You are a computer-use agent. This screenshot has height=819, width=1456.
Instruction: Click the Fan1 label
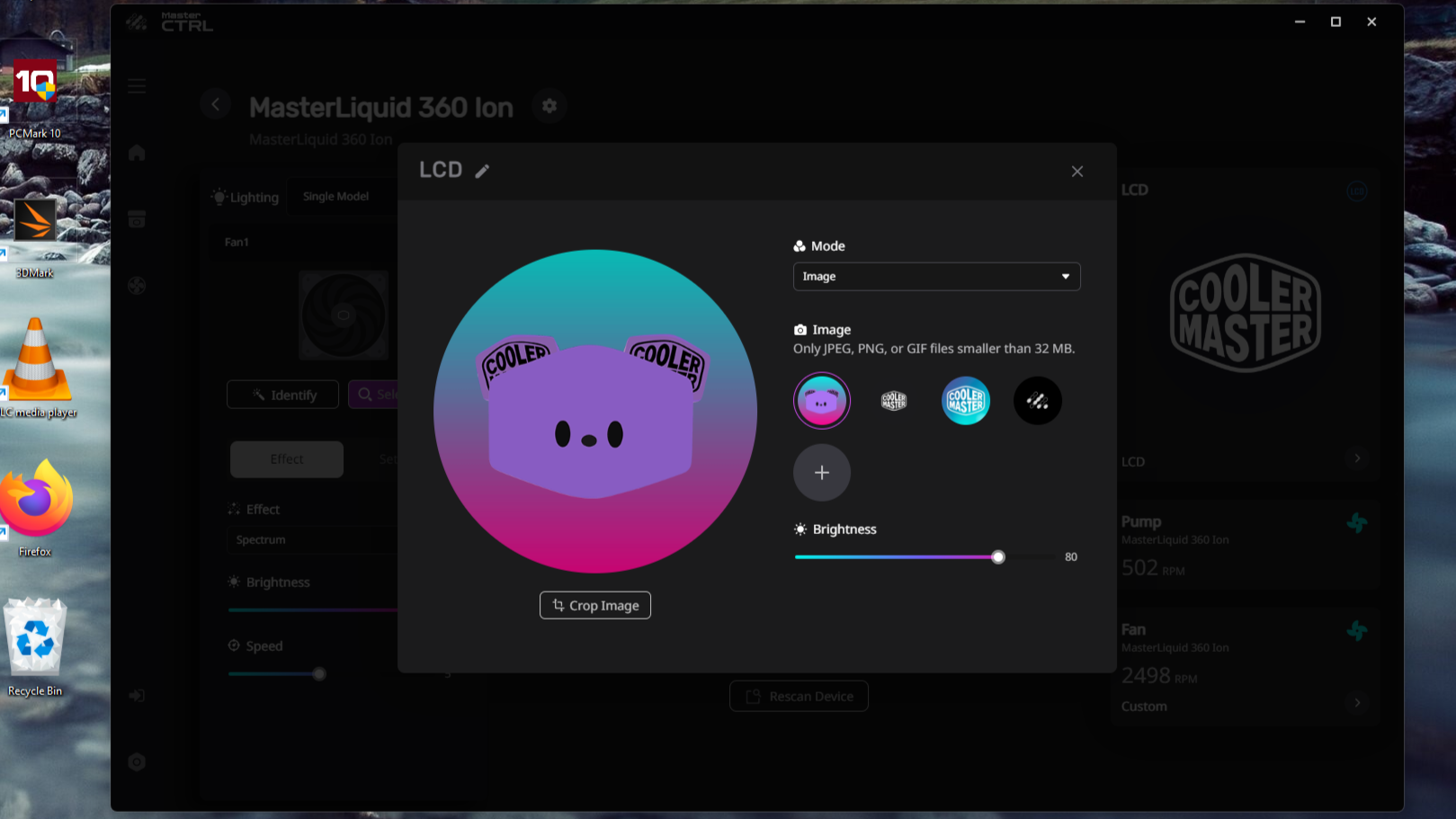pyautogui.click(x=237, y=242)
